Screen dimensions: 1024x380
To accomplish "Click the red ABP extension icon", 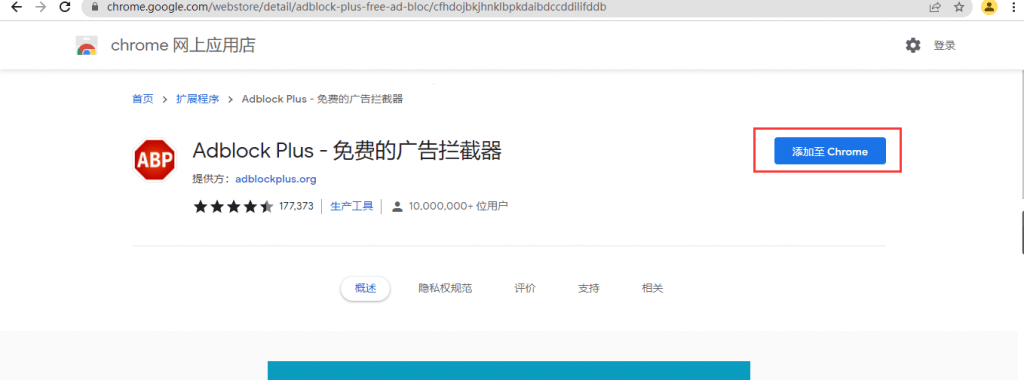I will 155,159.
